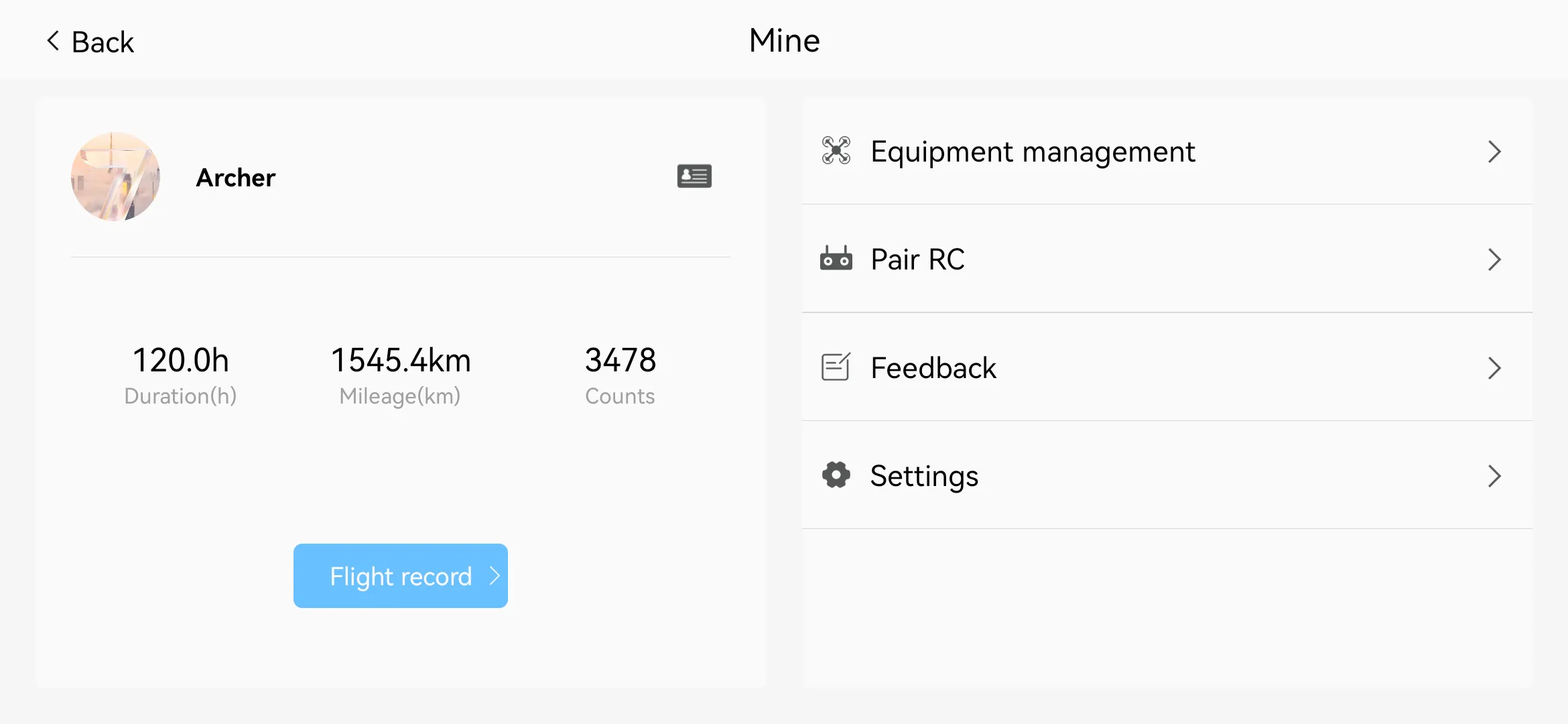The width and height of the screenshot is (1568, 724).
Task: Open the Equipment management menu entry
Action: tap(1167, 152)
